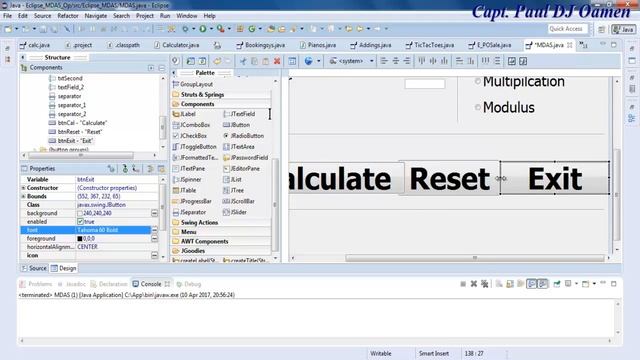640x360 pixels.
Task: Open the File menu
Action: [7, 16]
